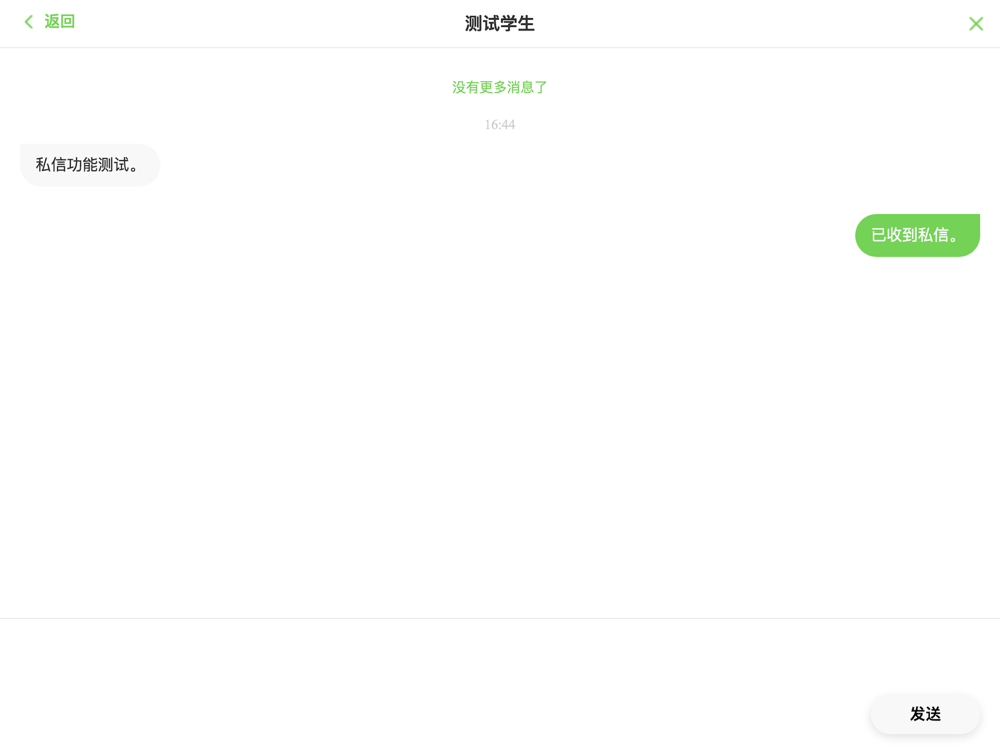Click the gap between the notice and 16:44
1000x750 pixels.
pyautogui.click(x=499, y=107)
